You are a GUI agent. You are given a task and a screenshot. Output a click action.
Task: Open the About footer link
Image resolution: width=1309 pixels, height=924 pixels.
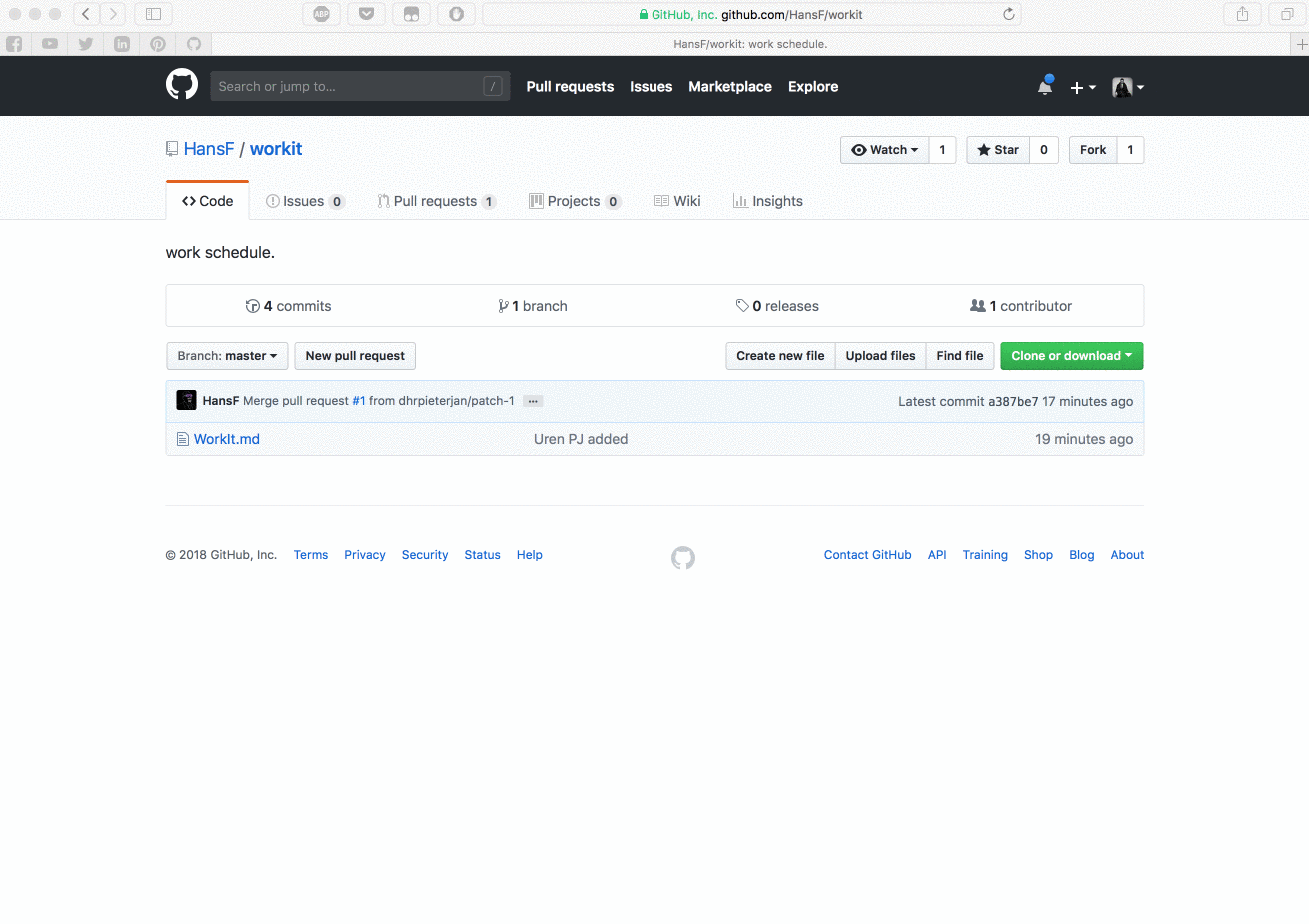click(x=1127, y=555)
